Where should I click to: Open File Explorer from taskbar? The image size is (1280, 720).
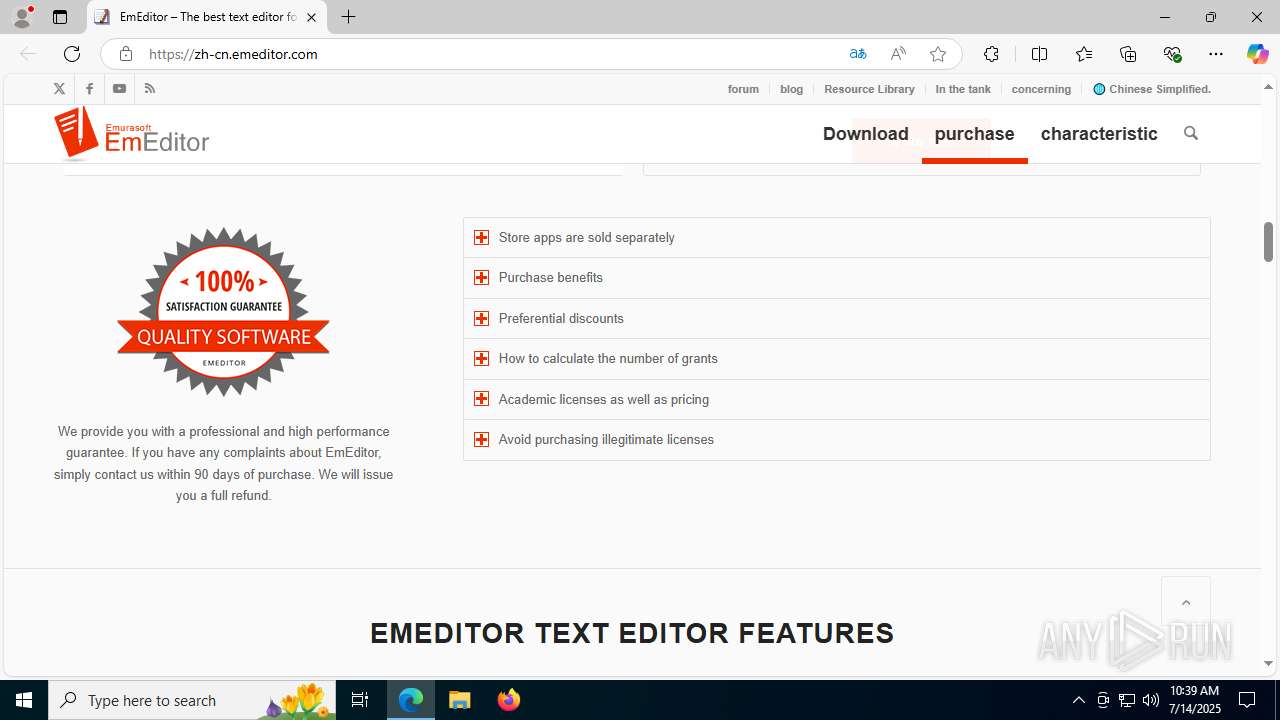(460, 700)
